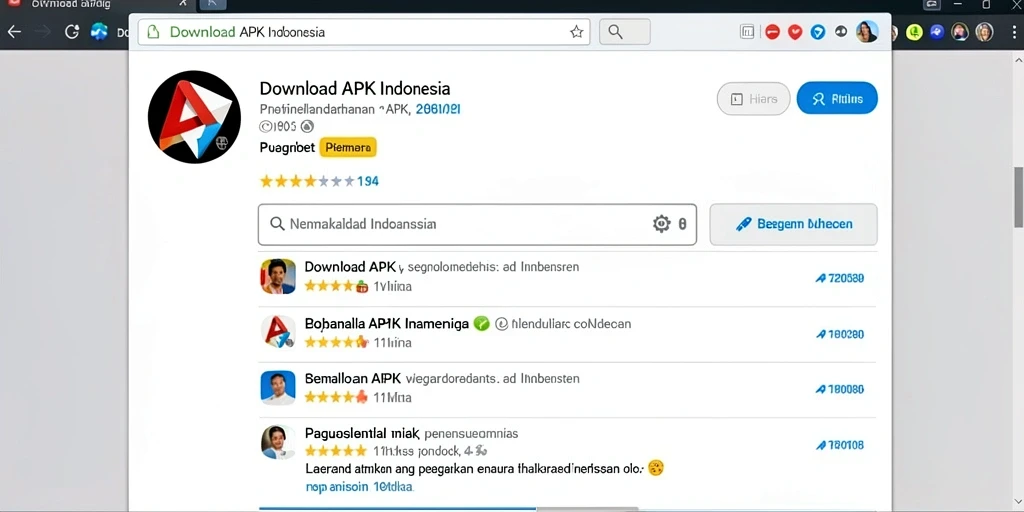Click the red A icon of Bohanalla result
This screenshot has width=1024, height=512.
coord(278,332)
